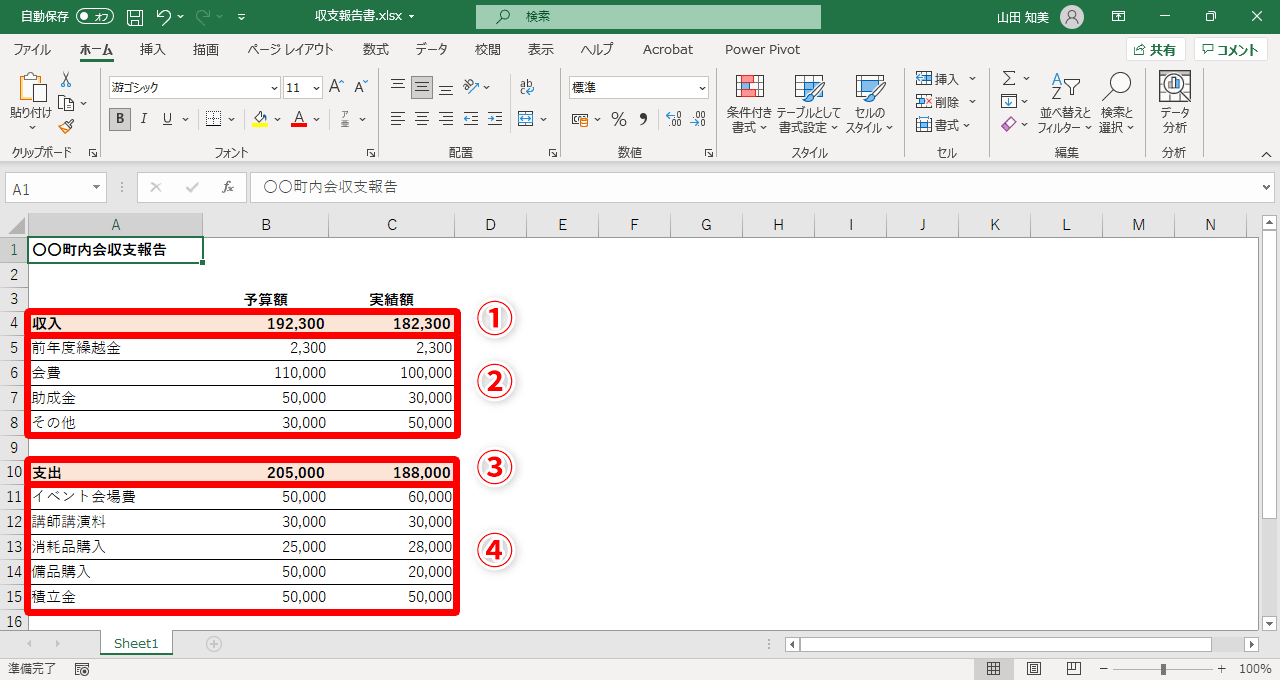Viewport: 1280px width, 680px height.
Task: Toggle Normal view in status bar
Action: [994, 668]
